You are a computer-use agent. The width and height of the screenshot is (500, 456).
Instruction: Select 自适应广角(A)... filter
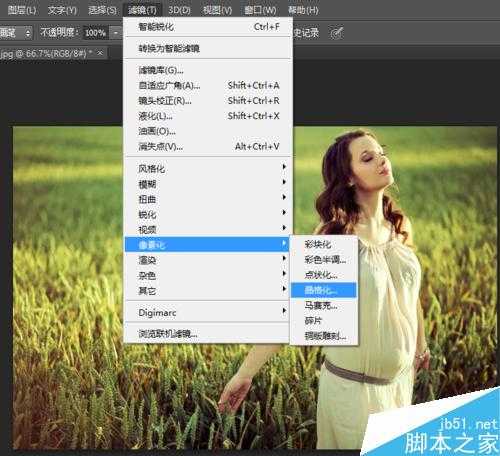click(208, 86)
